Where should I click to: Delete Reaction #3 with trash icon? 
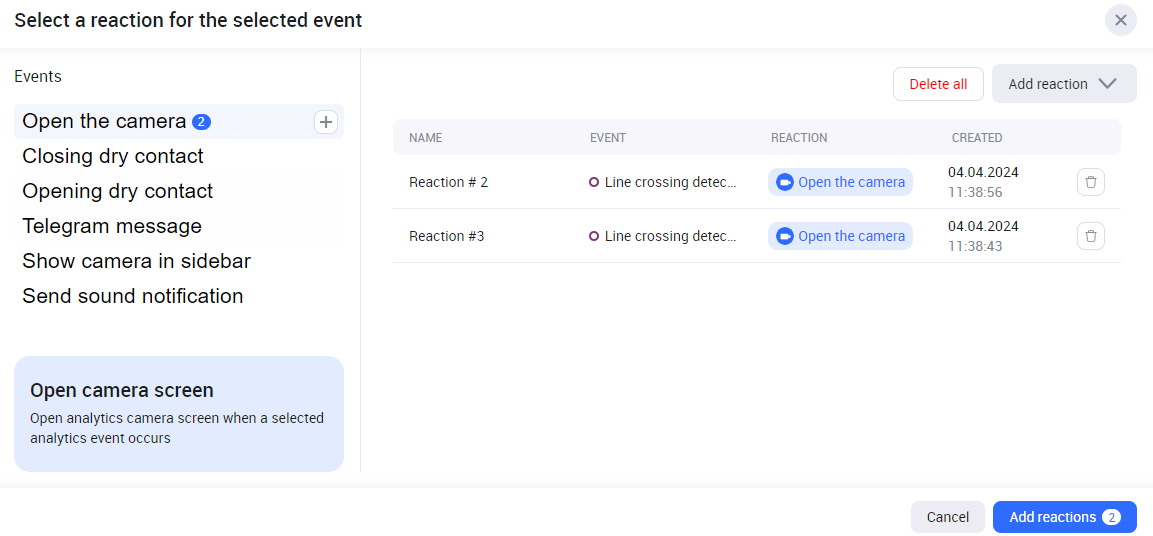tap(1091, 236)
